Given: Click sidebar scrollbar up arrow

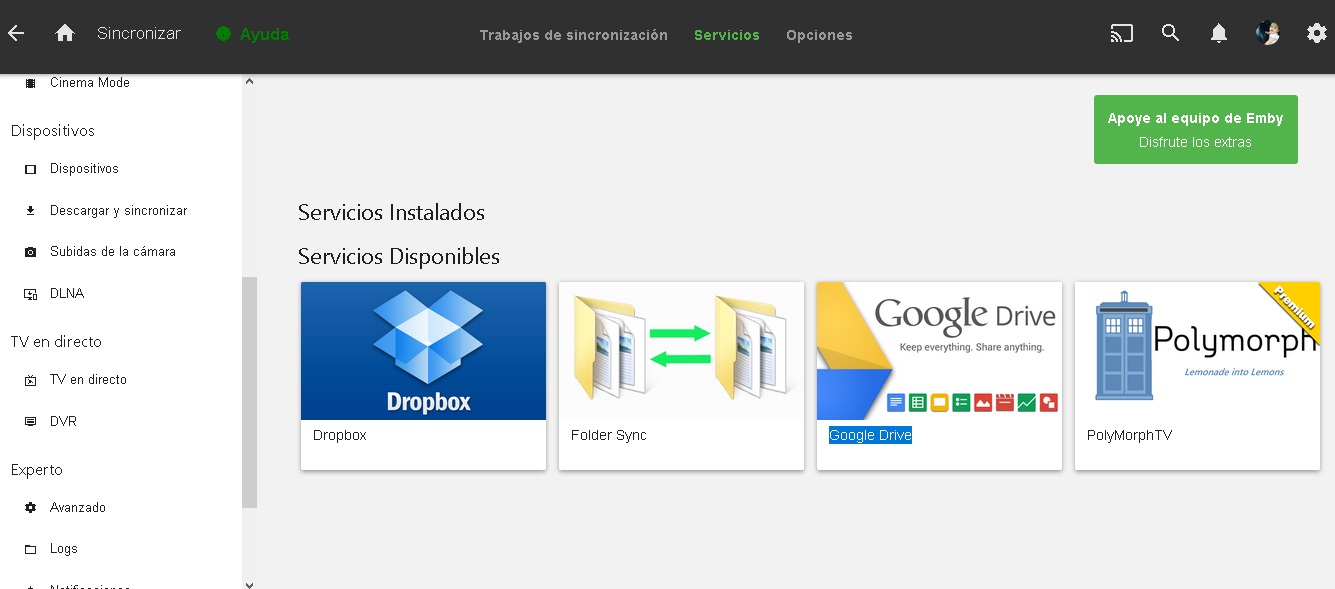Looking at the screenshot, I should point(249,81).
